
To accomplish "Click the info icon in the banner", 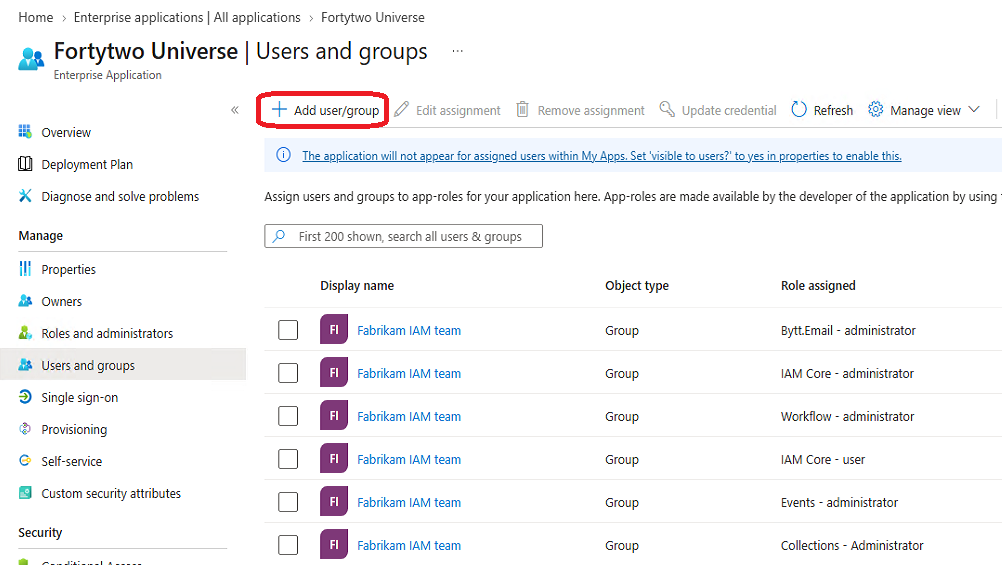I will (283, 155).
